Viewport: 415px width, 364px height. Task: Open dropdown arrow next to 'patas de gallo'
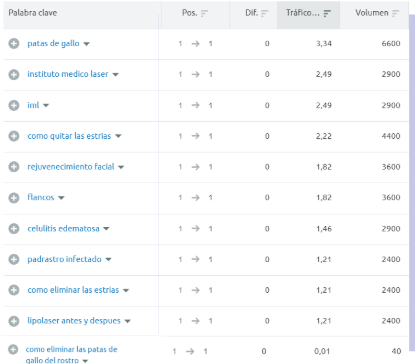86,44
